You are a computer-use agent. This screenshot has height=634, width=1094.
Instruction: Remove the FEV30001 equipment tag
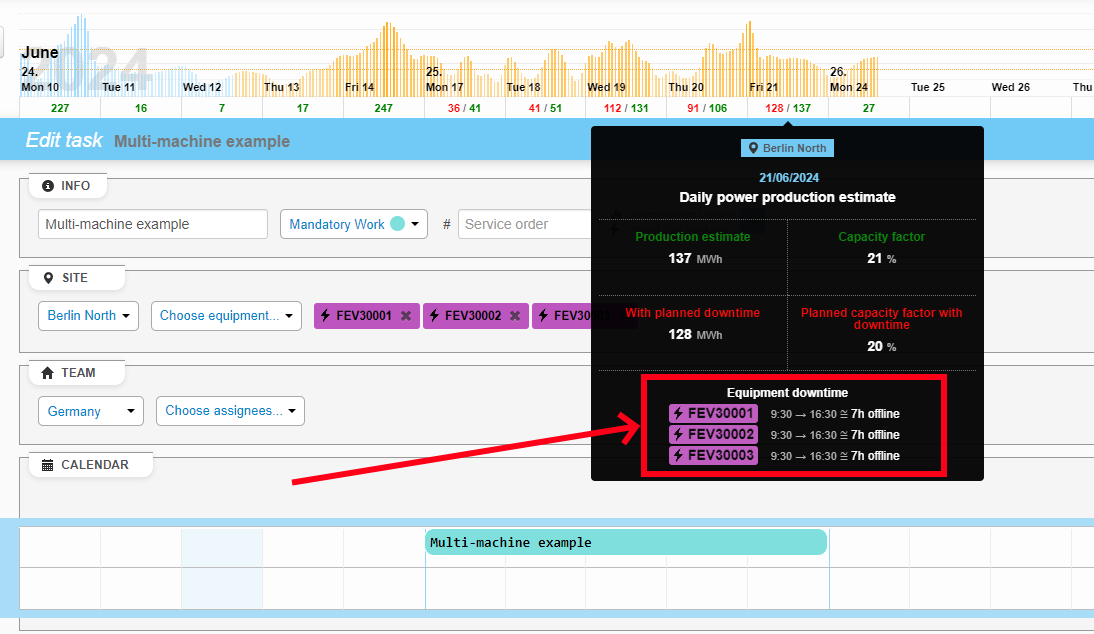[405, 315]
